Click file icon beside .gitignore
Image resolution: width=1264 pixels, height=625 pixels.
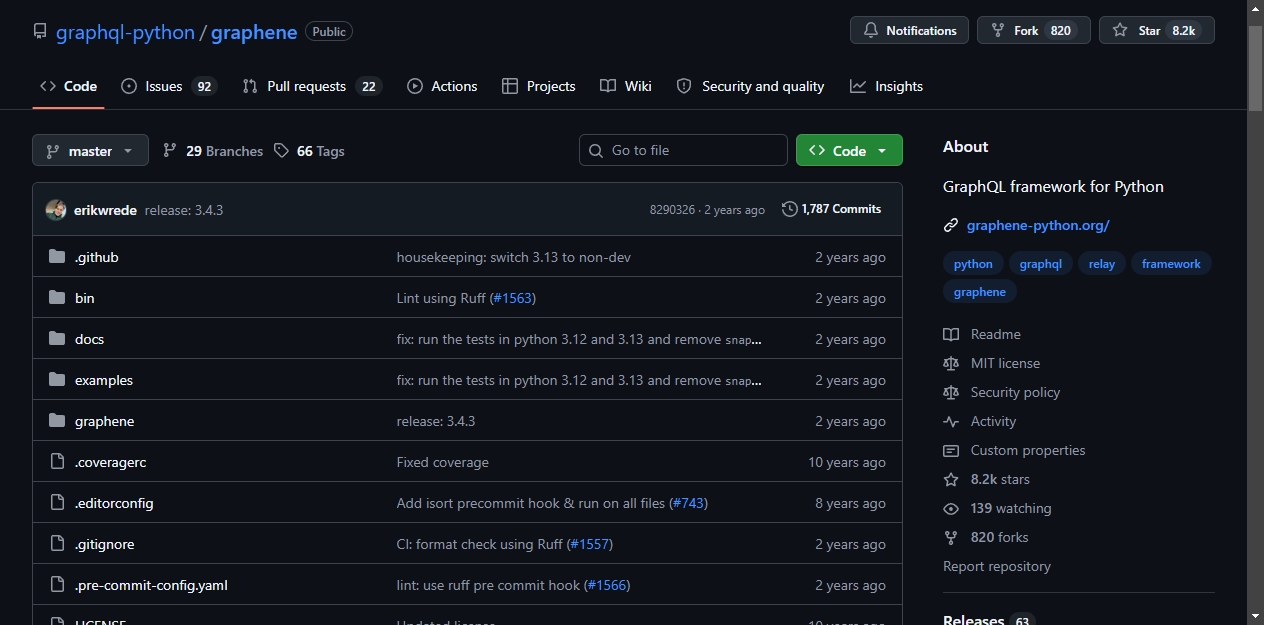(x=57, y=544)
